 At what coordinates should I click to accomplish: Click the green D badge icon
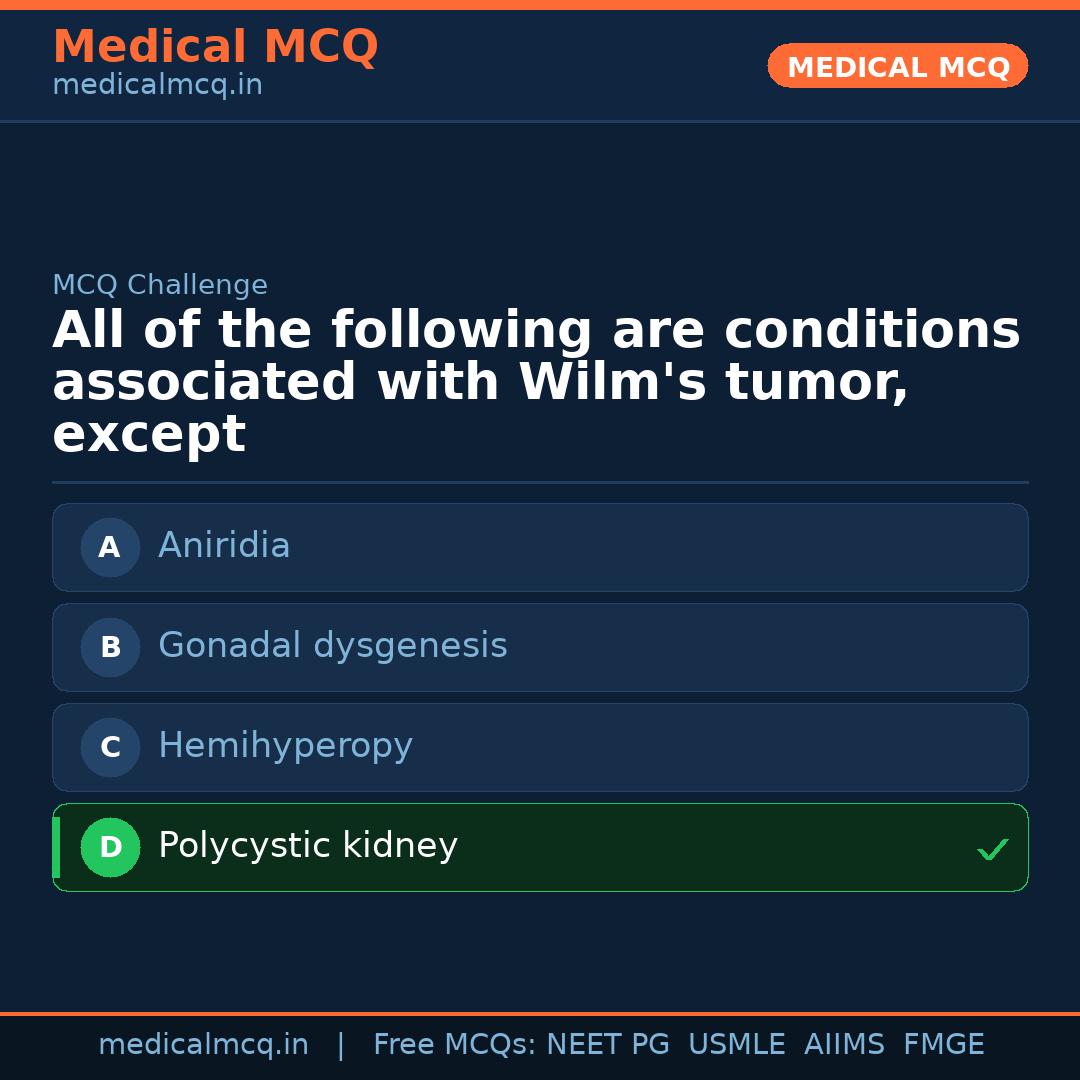[110, 847]
